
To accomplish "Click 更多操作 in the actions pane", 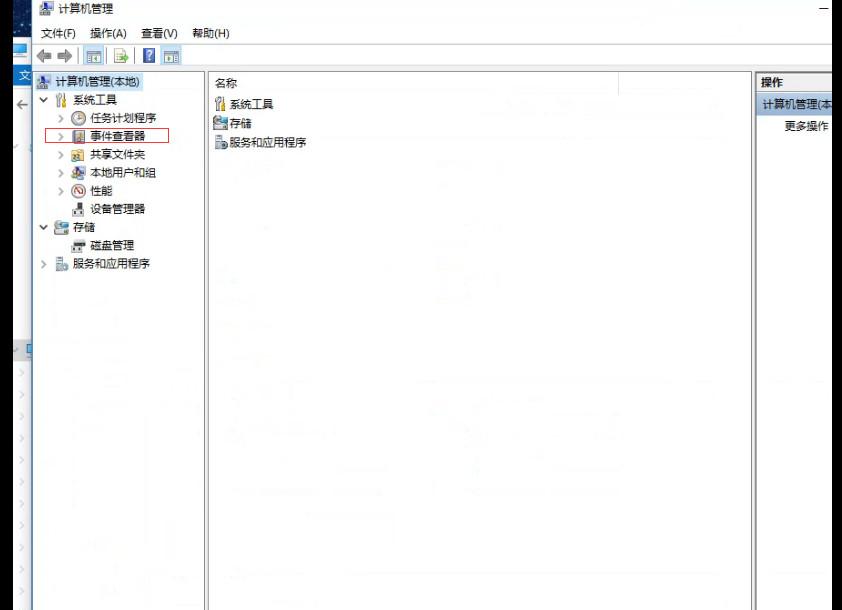I will [806, 126].
